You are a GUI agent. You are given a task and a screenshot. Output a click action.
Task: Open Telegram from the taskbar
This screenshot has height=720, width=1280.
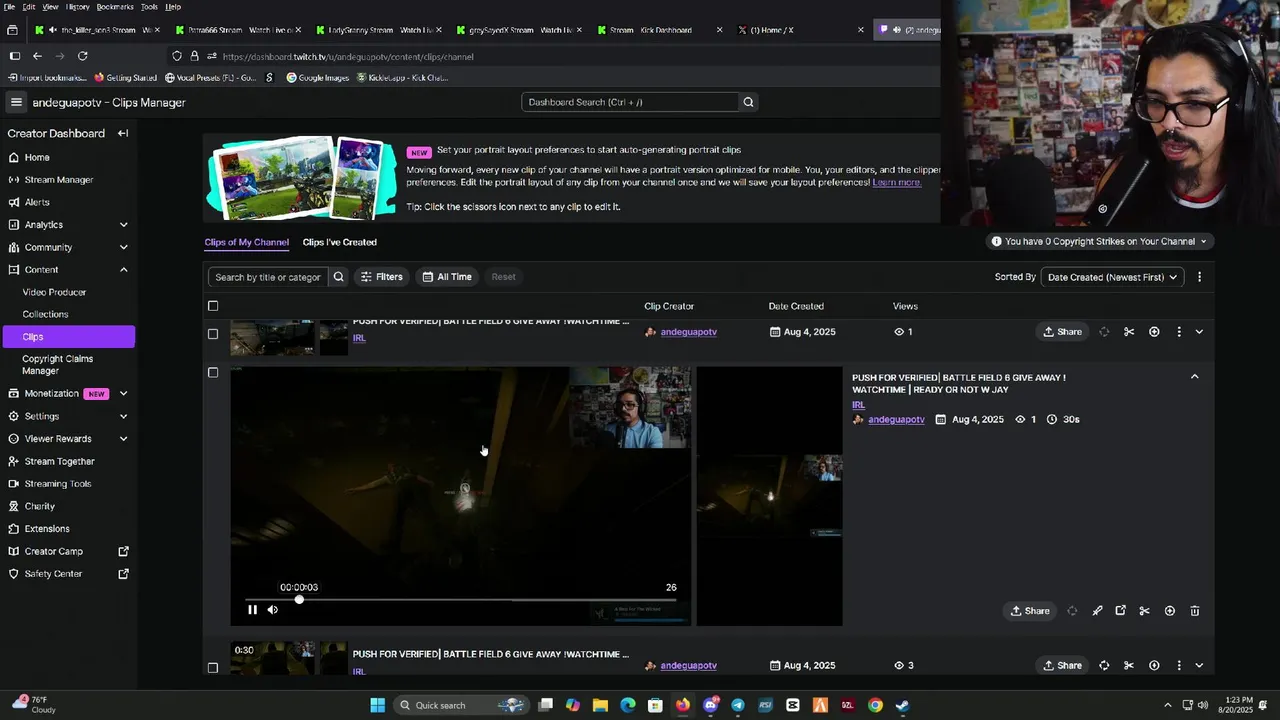pos(737,705)
